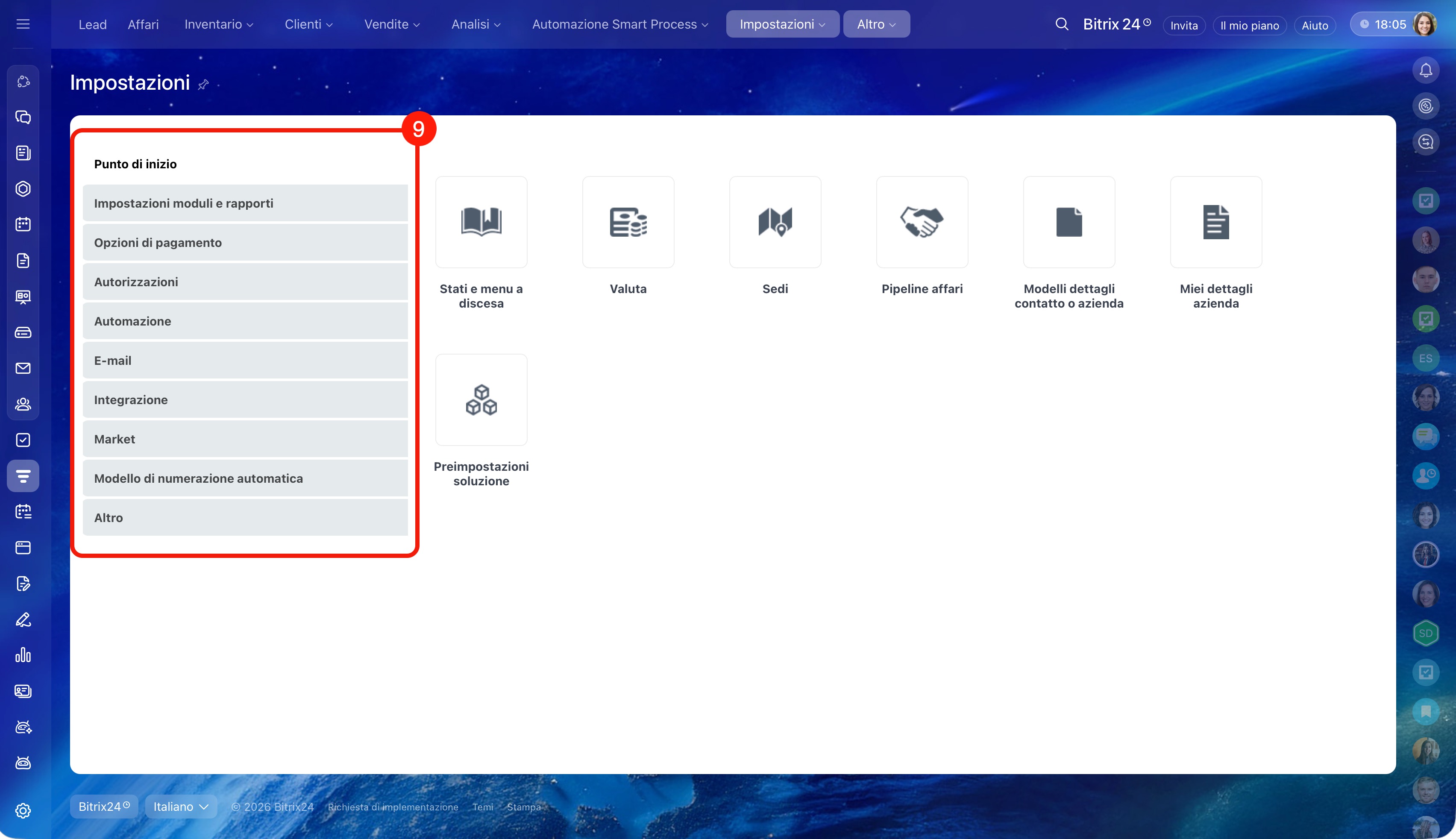Click the Richiesta di implementazione link

[393, 807]
